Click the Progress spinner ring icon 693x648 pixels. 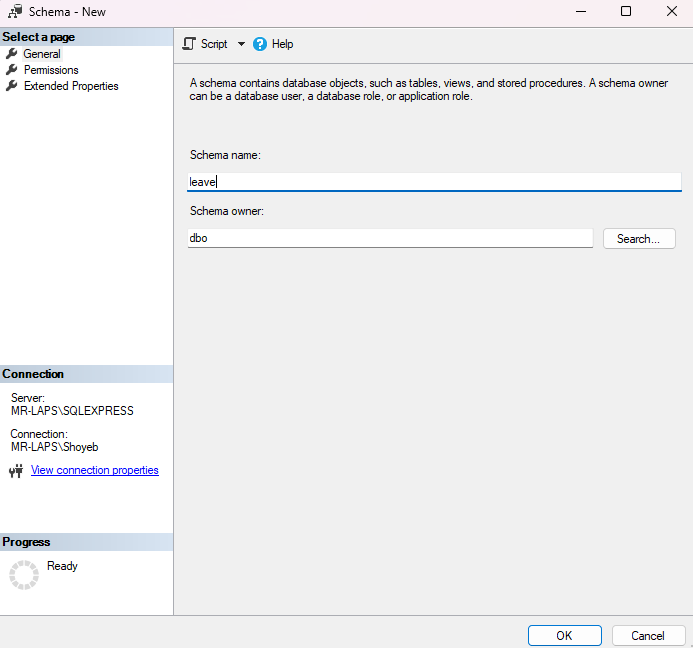click(23, 574)
